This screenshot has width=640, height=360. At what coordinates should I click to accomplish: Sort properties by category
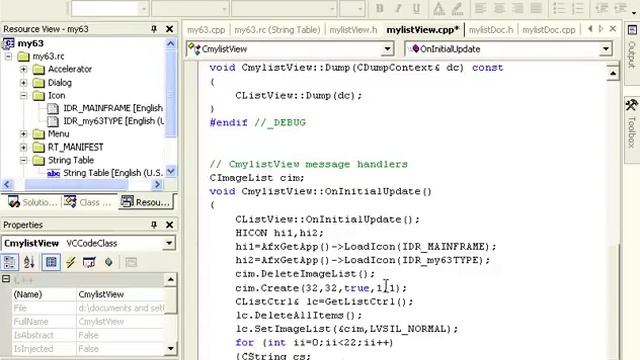click(x=10, y=262)
